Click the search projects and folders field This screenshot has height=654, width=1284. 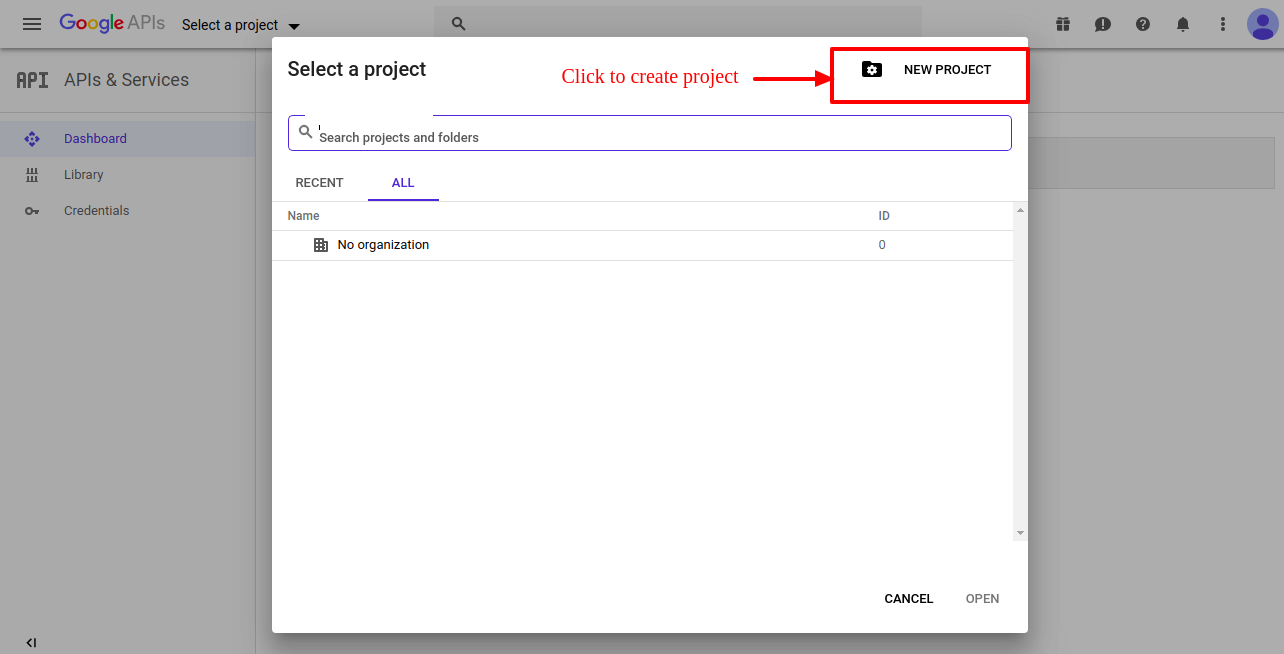pyautogui.click(x=650, y=131)
